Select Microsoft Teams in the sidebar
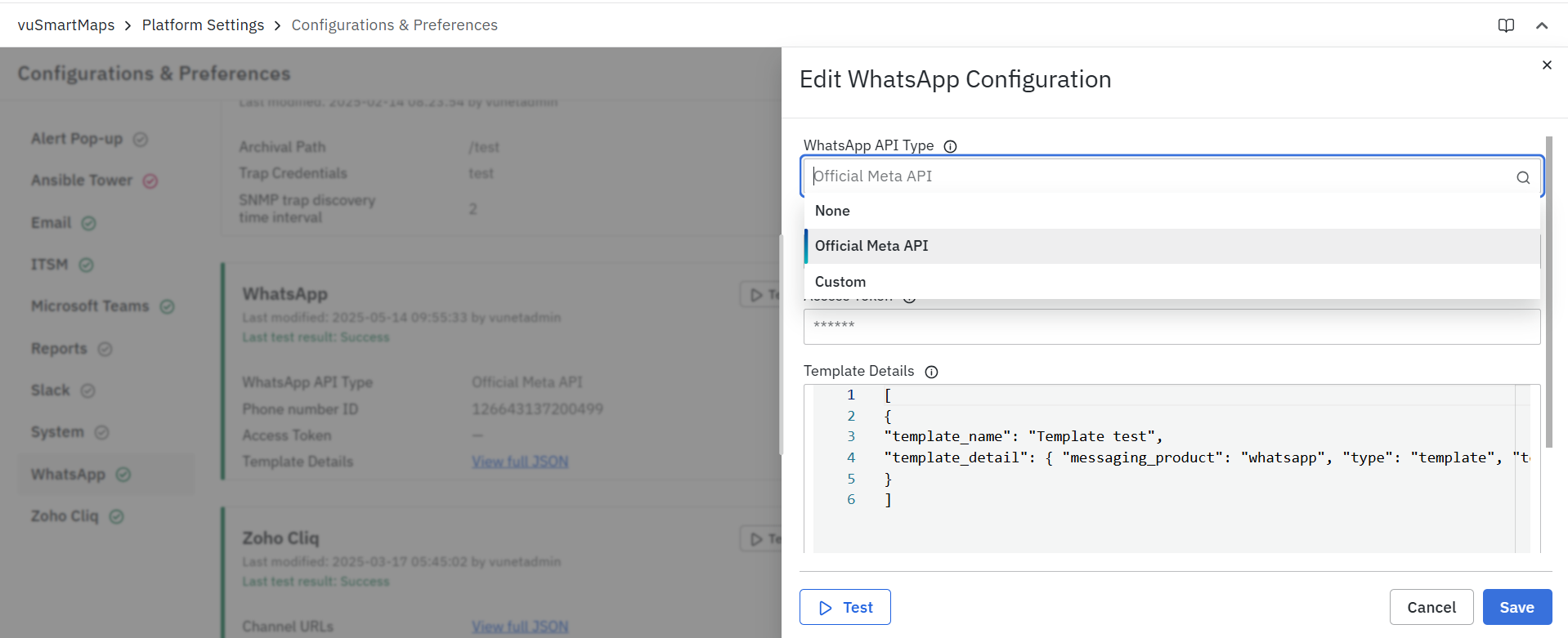Screen dimensions: 1568x638 point(90,306)
